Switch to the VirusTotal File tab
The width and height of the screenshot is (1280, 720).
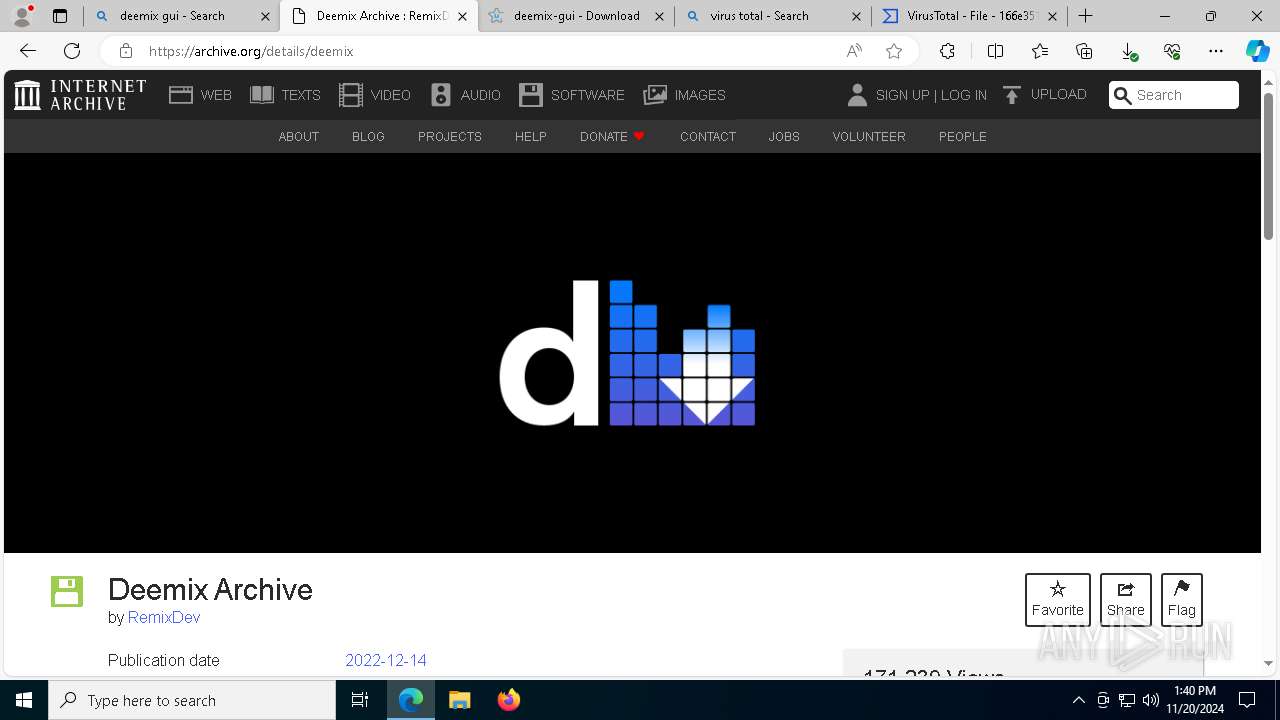click(970, 16)
